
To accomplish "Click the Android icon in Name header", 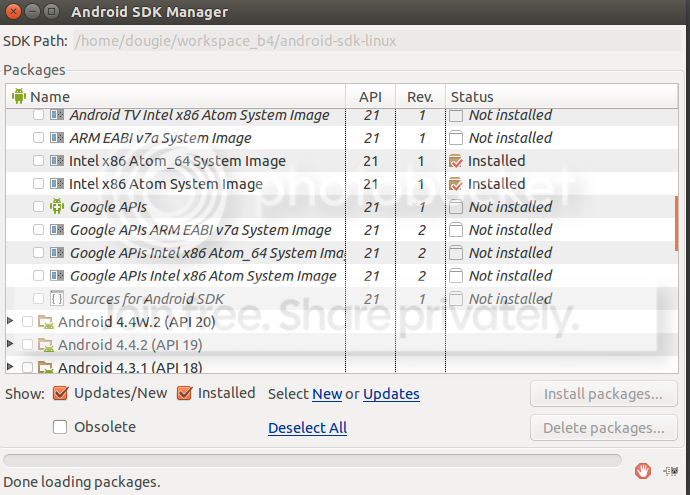I will 18,96.
